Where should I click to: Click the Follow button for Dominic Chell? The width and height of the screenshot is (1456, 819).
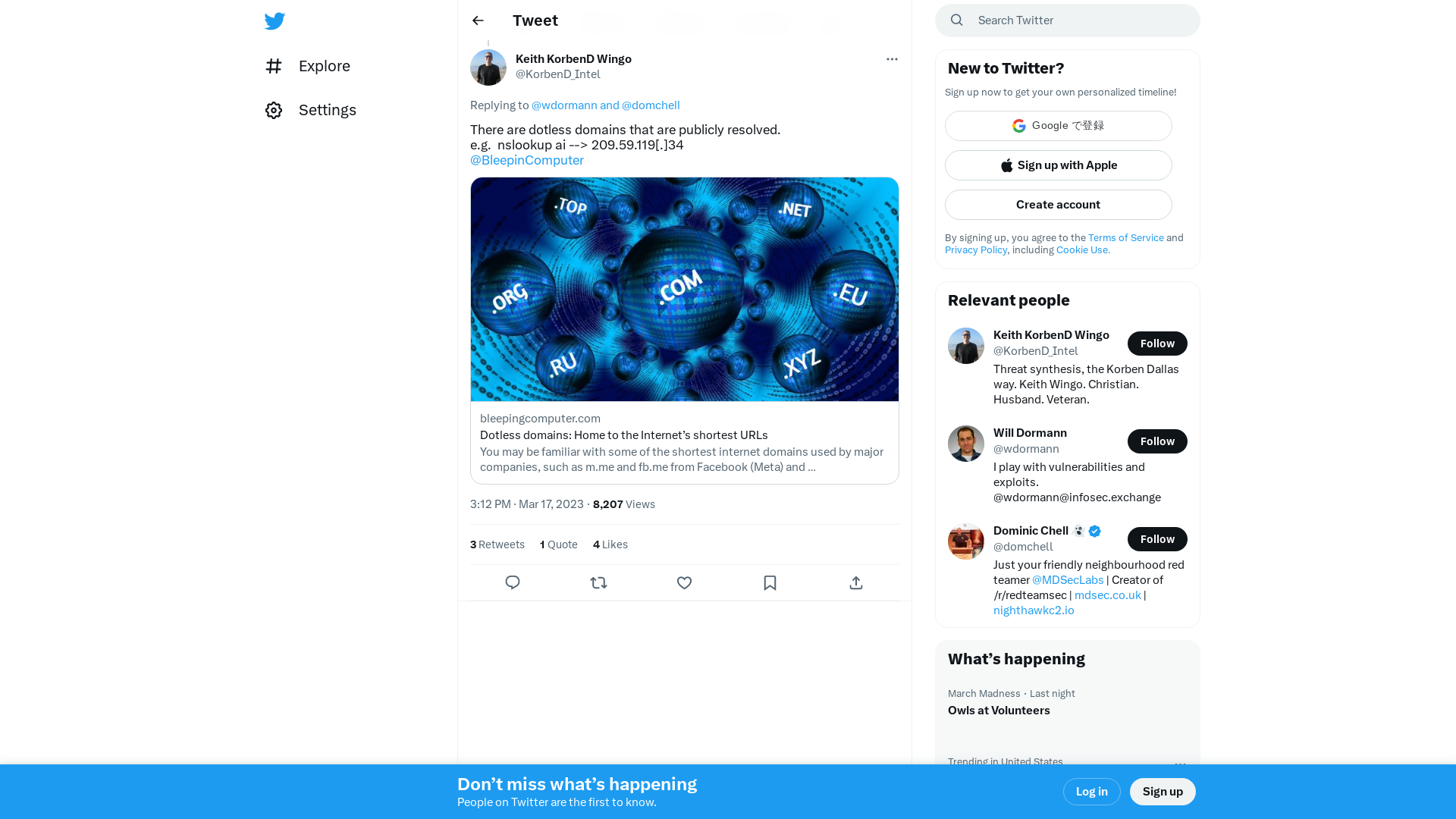(1157, 539)
